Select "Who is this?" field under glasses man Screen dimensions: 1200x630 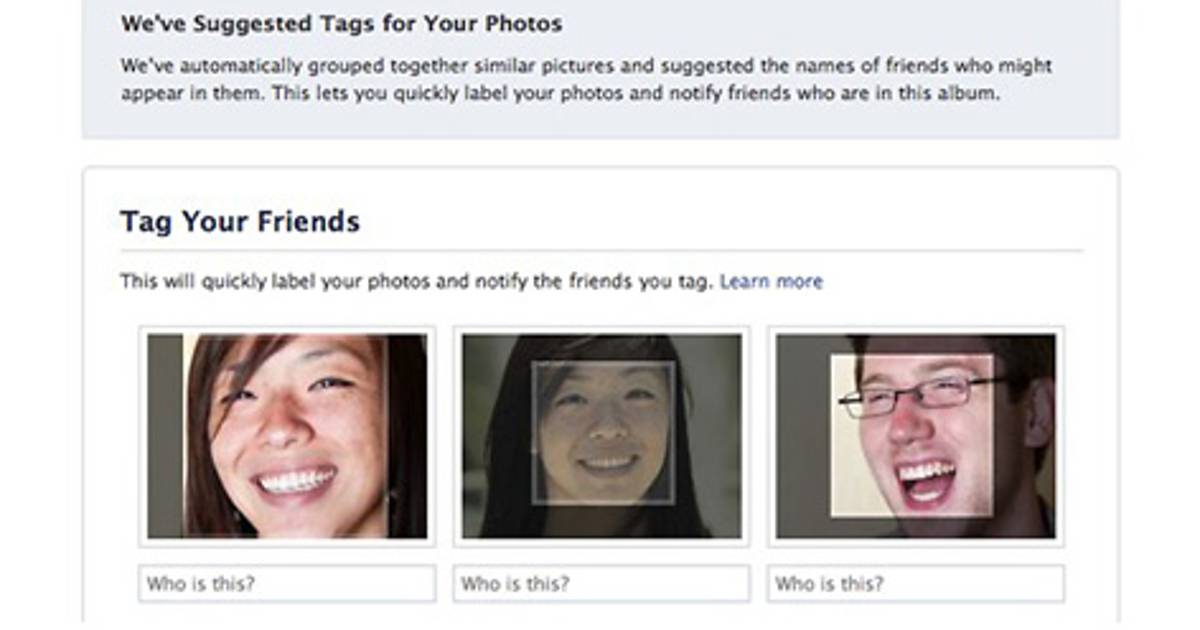pos(915,584)
